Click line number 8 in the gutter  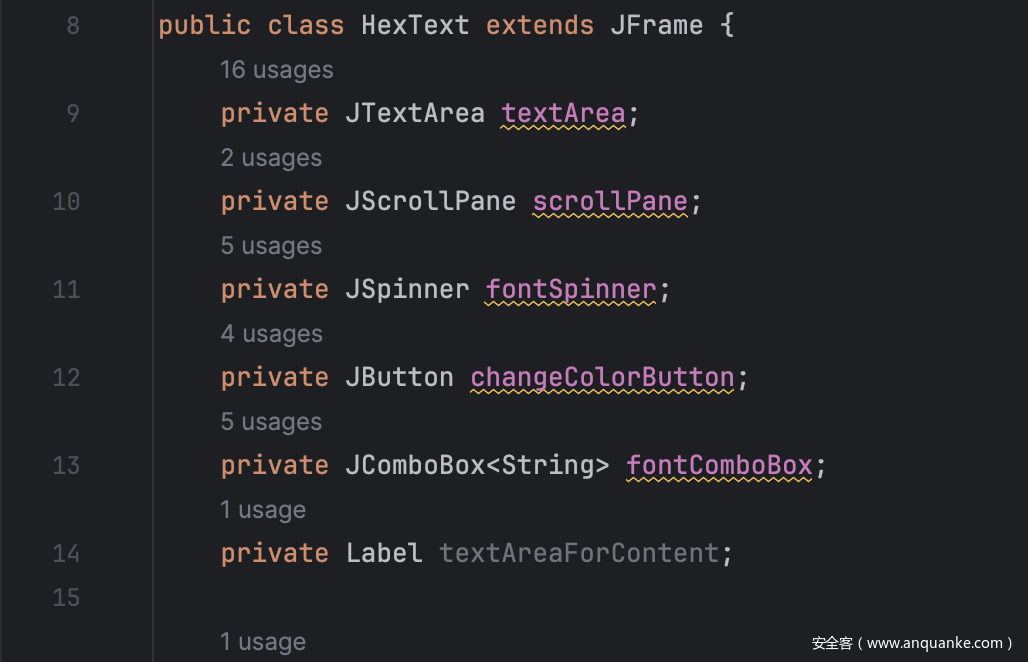click(x=73, y=25)
